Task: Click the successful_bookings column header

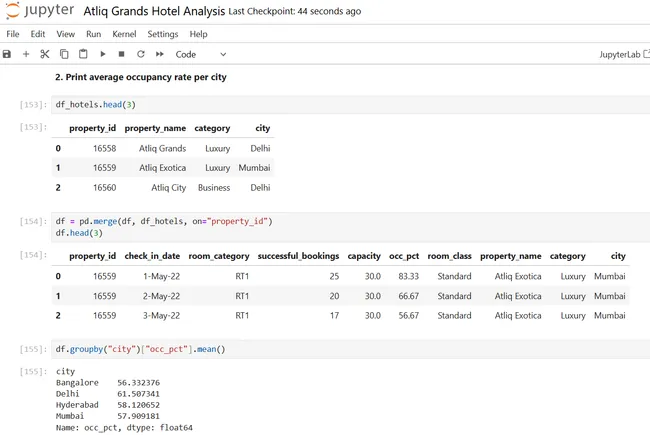Action: 298,256
